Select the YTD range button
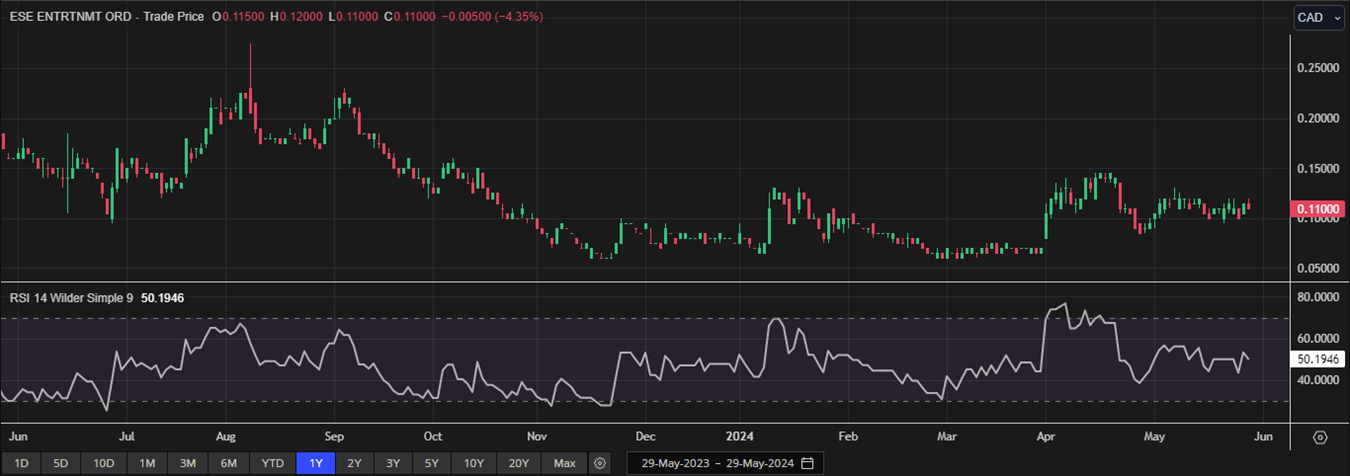The width and height of the screenshot is (1350, 476). [272, 463]
